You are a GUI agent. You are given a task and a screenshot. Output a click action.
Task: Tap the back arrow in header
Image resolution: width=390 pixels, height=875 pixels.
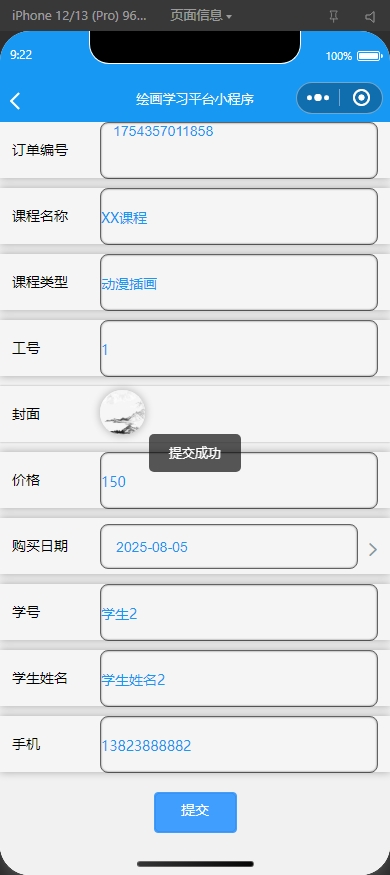pos(15,101)
